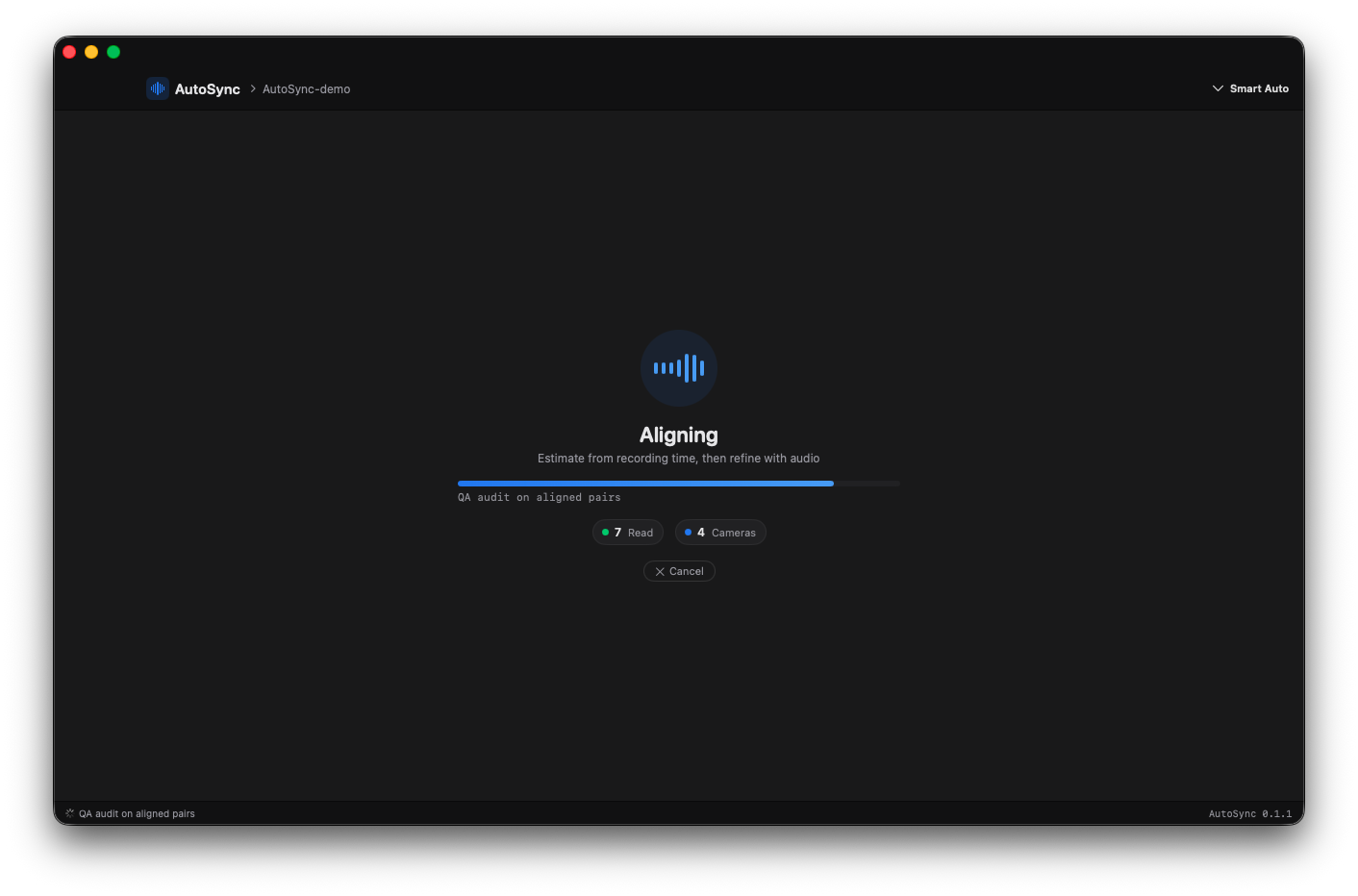Click the AutoSync app title
Screen dimensions: 1358x896
click(x=208, y=89)
